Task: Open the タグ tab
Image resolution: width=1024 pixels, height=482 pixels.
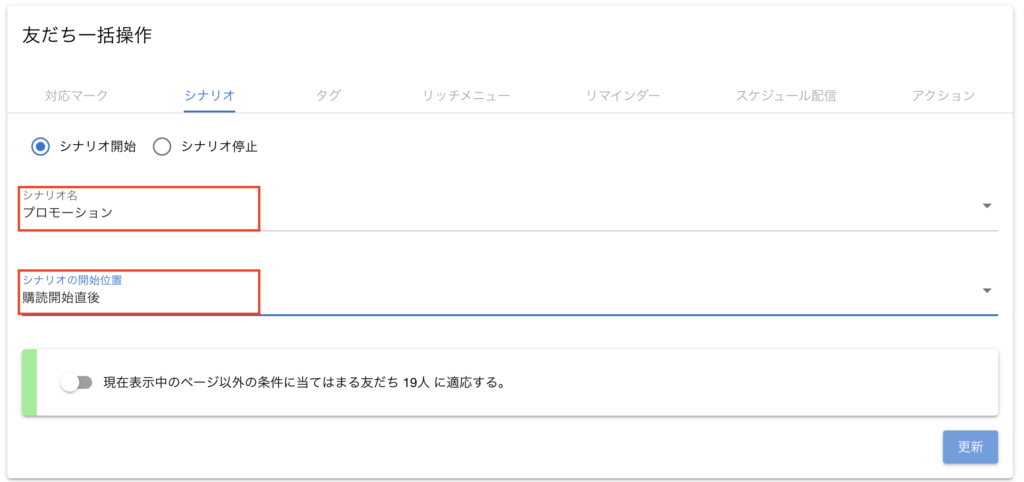Action: pyautogui.click(x=328, y=96)
